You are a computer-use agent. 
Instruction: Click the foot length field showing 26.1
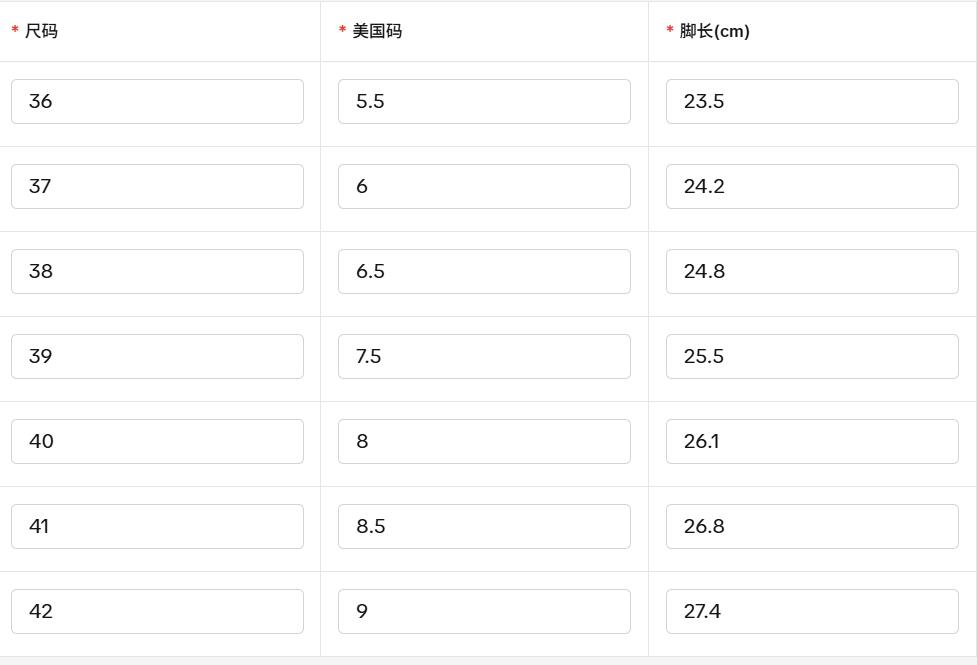click(812, 441)
